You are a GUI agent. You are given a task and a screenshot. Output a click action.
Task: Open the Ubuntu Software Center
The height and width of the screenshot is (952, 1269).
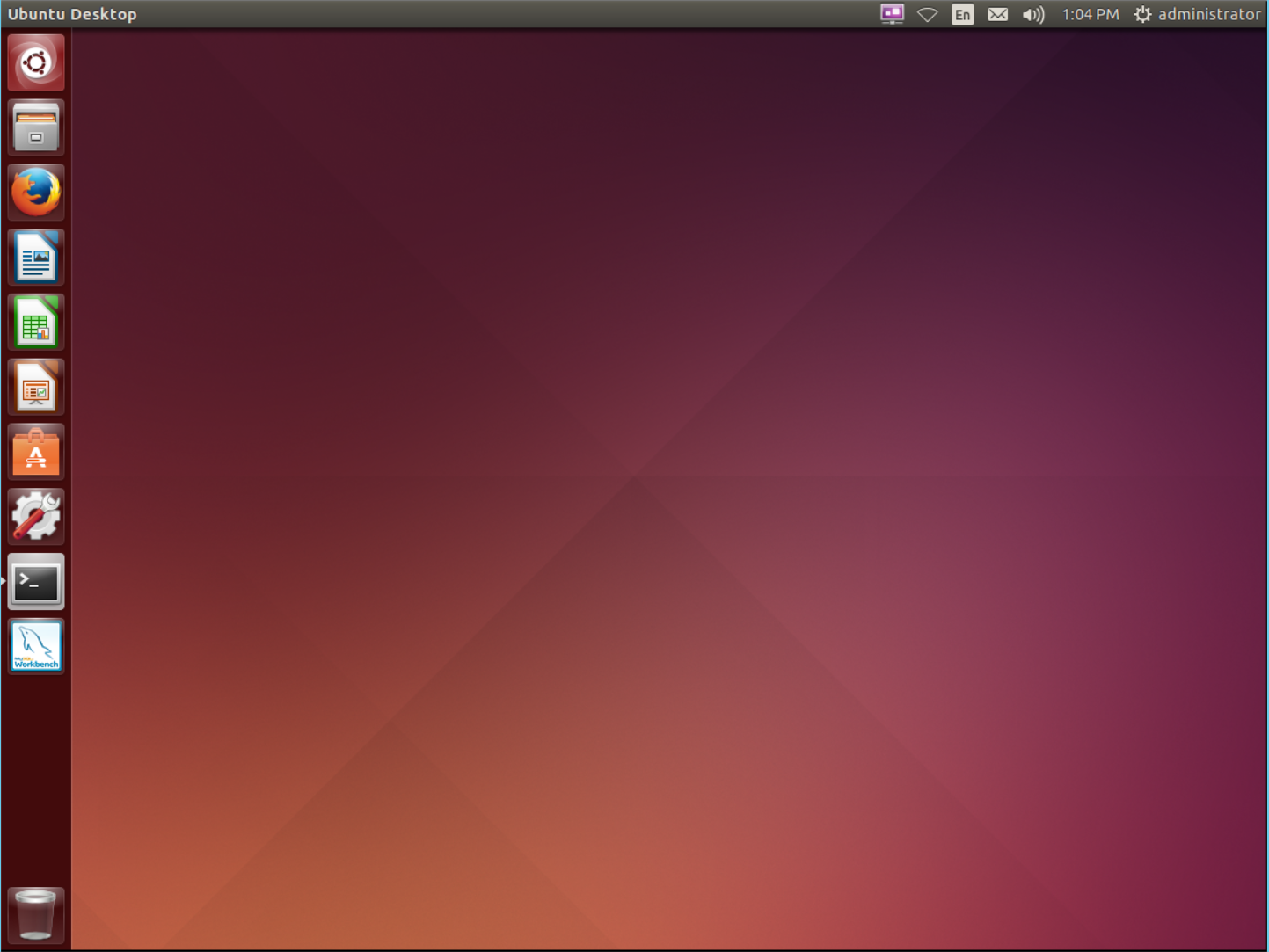pos(35,451)
